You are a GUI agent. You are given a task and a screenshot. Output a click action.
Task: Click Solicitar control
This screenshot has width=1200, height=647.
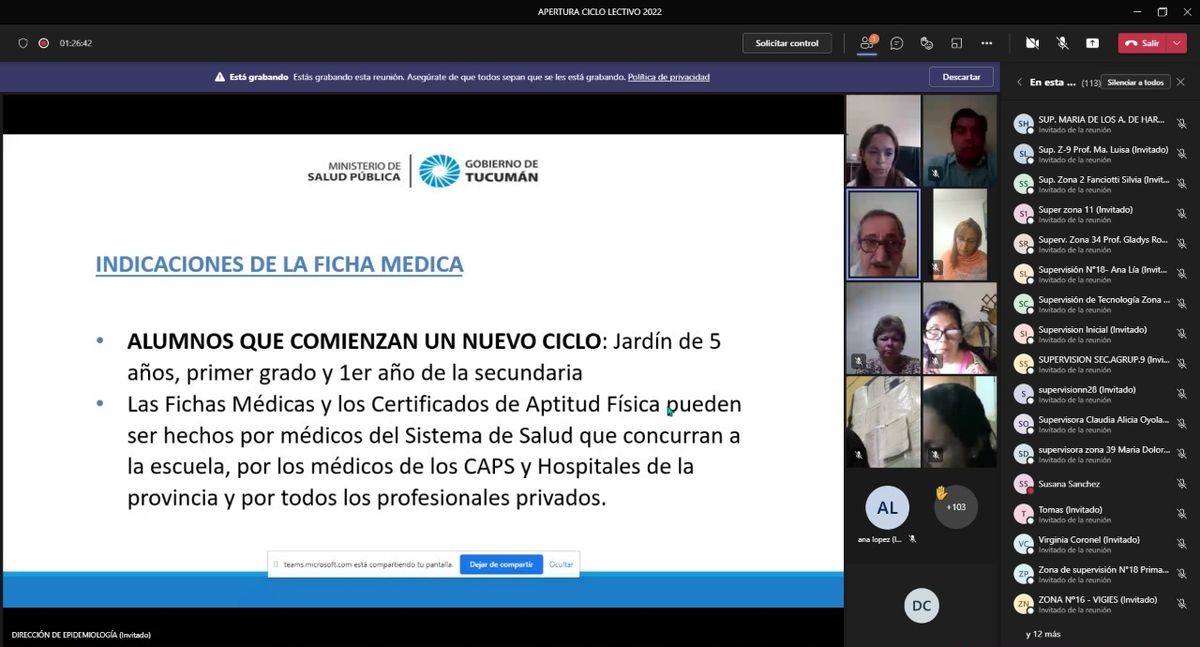pos(787,43)
